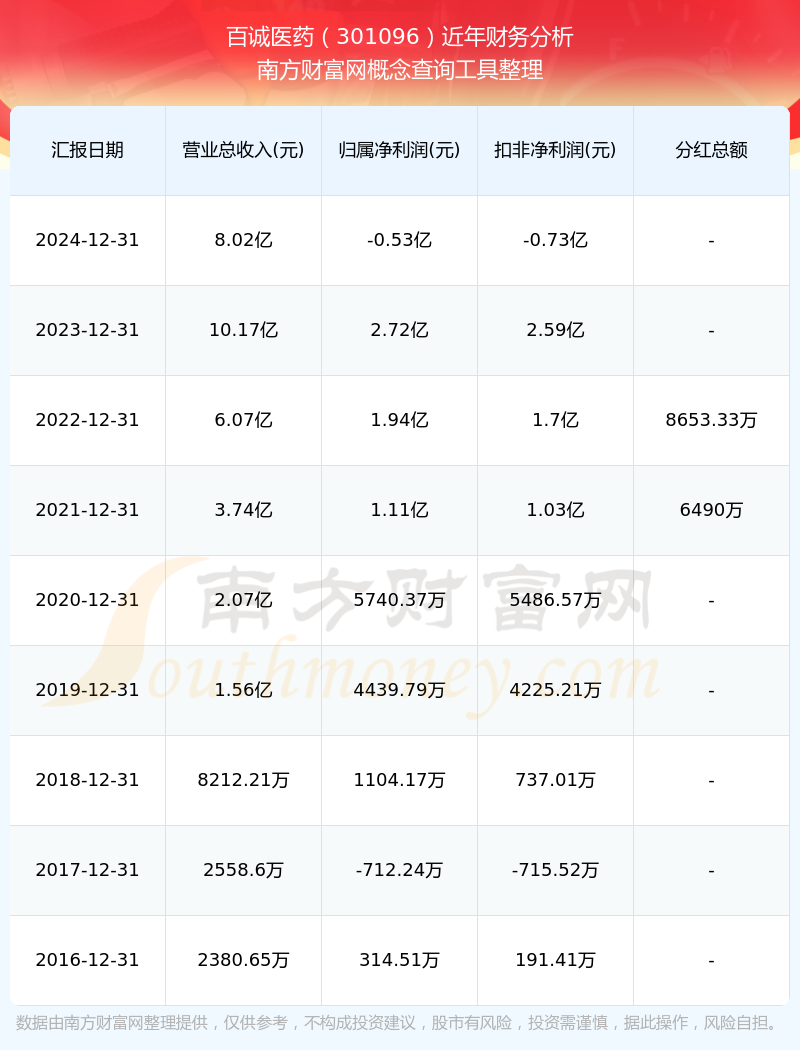This screenshot has width=800, height=1050.
Task: Select the 2016-12-31 date cell
Action: point(88,960)
